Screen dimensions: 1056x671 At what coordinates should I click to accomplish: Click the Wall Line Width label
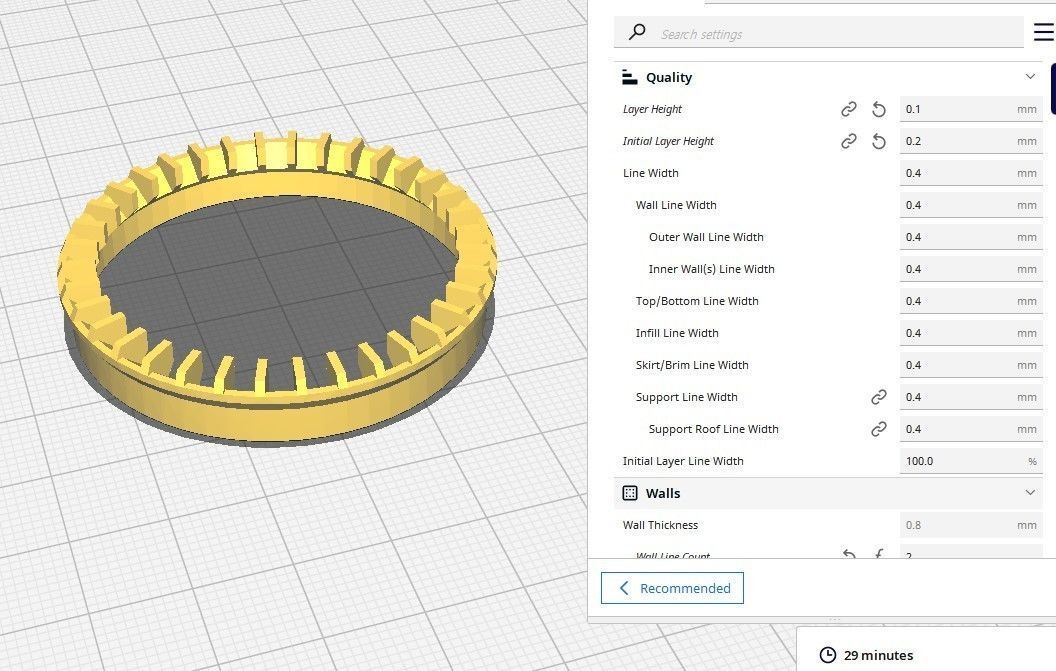pyautogui.click(x=676, y=205)
